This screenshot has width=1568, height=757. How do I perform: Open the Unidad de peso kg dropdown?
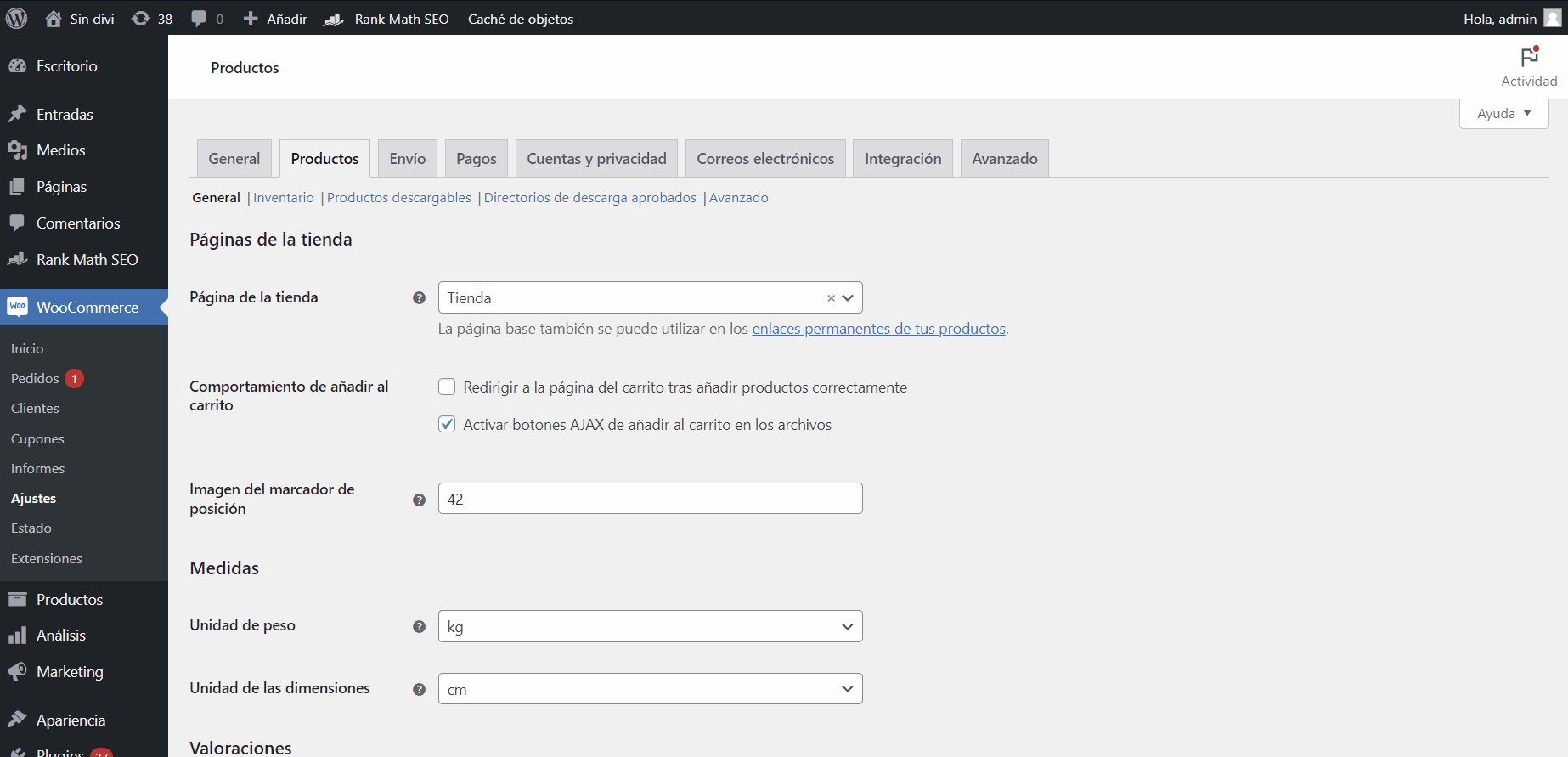point(650,627)
